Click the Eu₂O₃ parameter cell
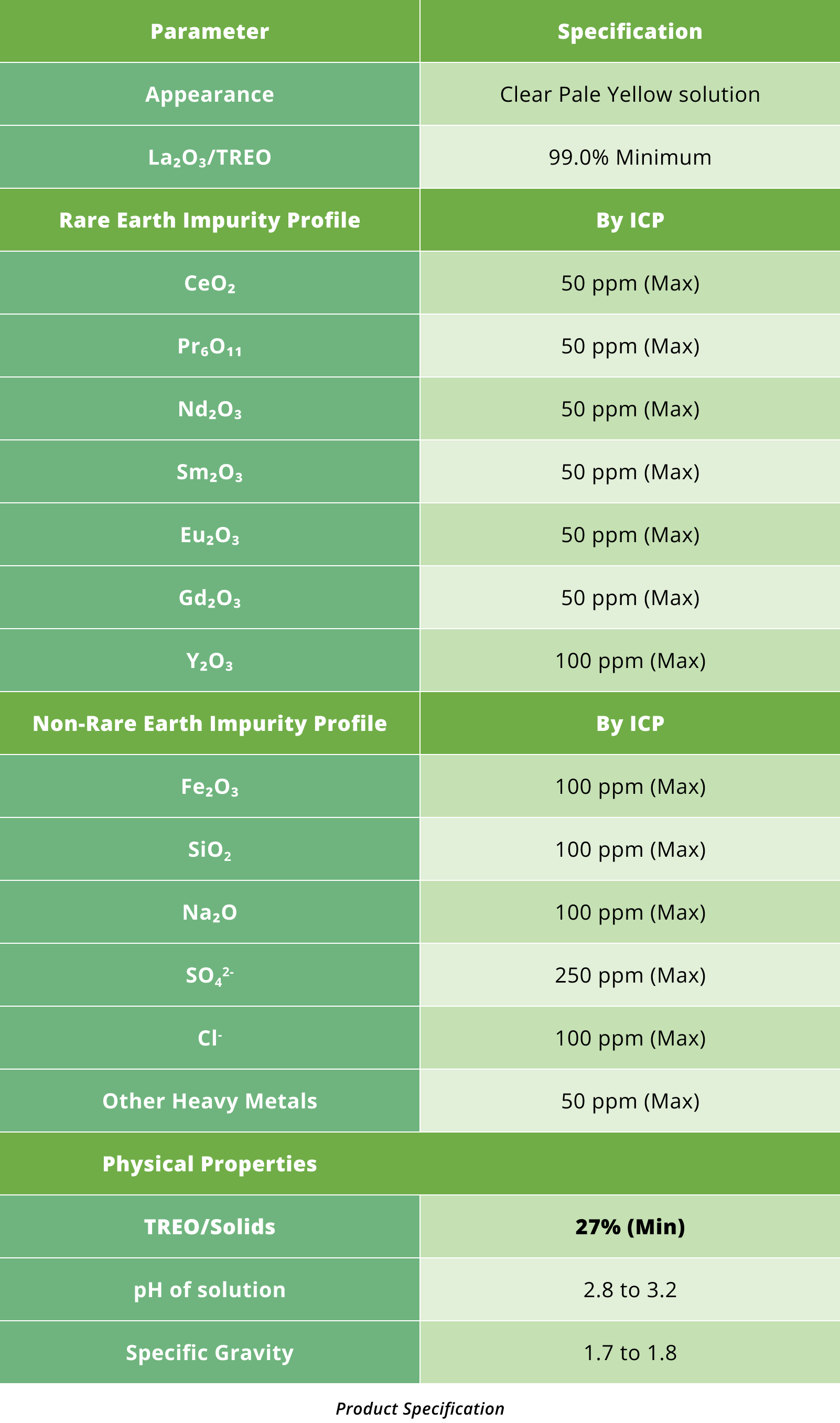Viewport: 840px width, 1423px height. [209, 535]
